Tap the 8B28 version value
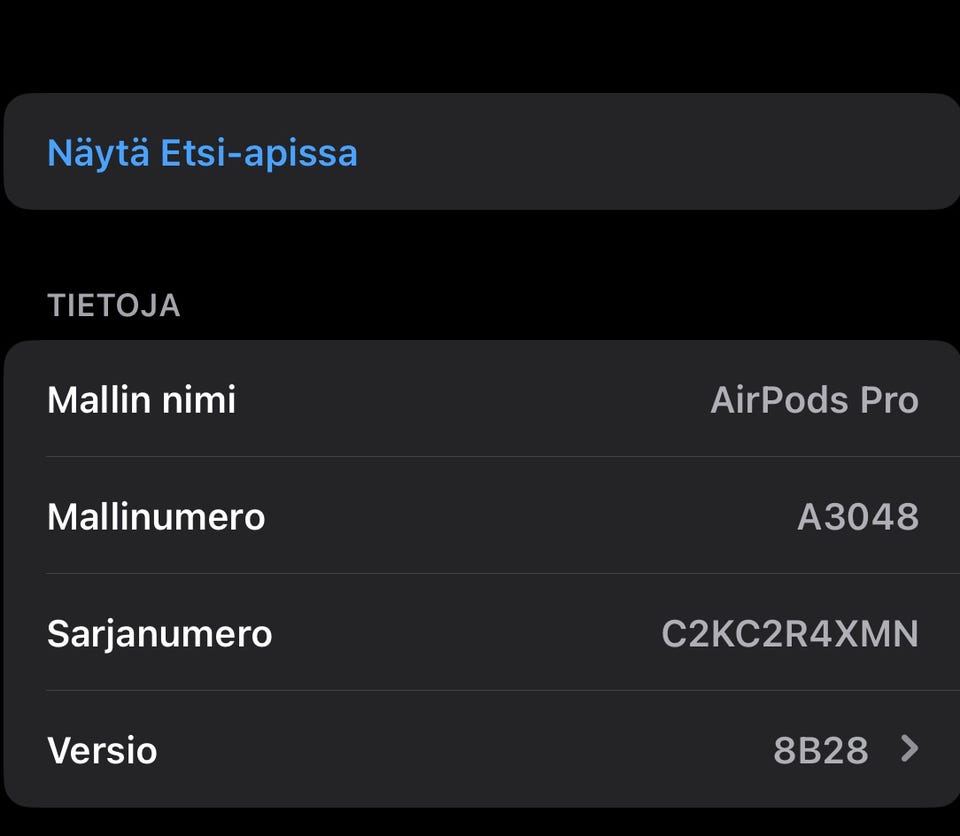 point(820,750)
